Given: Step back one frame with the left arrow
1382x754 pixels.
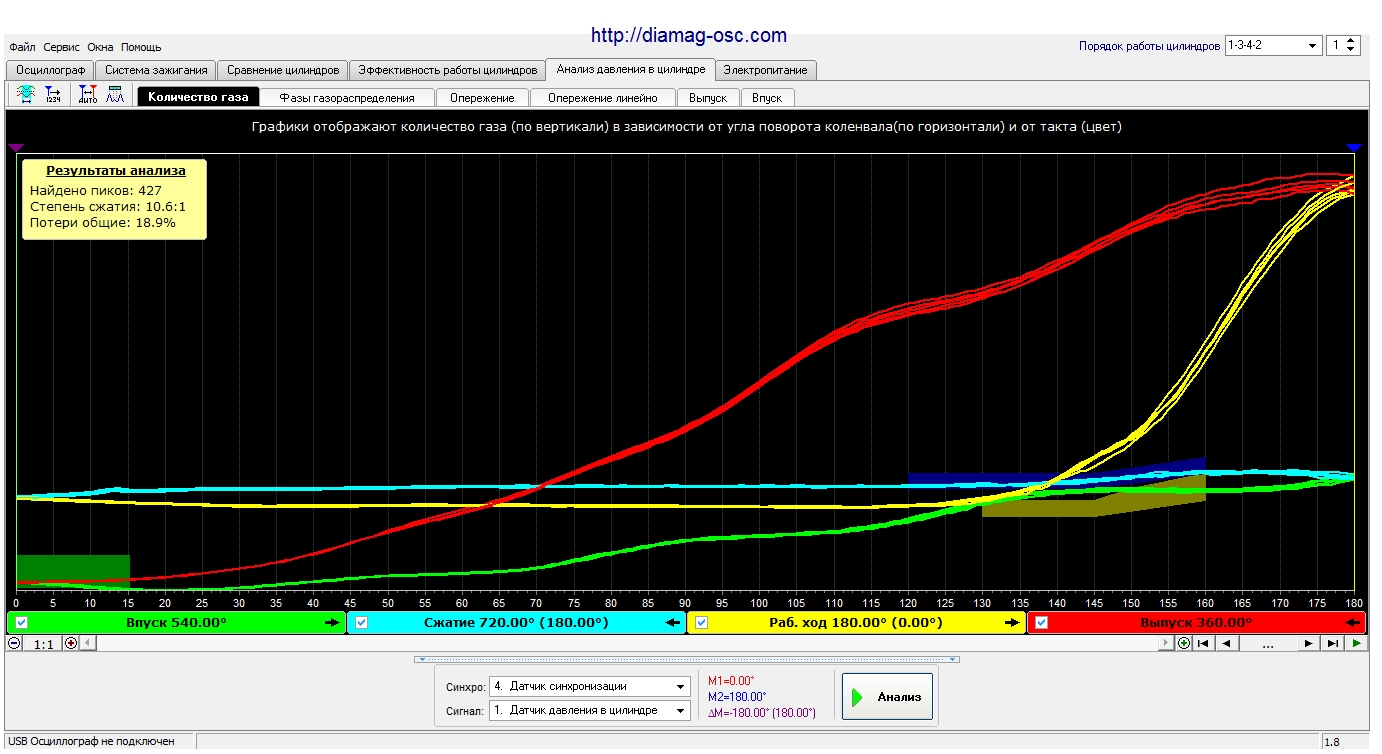Looking at the screenshot, I should [x=1227, y=643].
